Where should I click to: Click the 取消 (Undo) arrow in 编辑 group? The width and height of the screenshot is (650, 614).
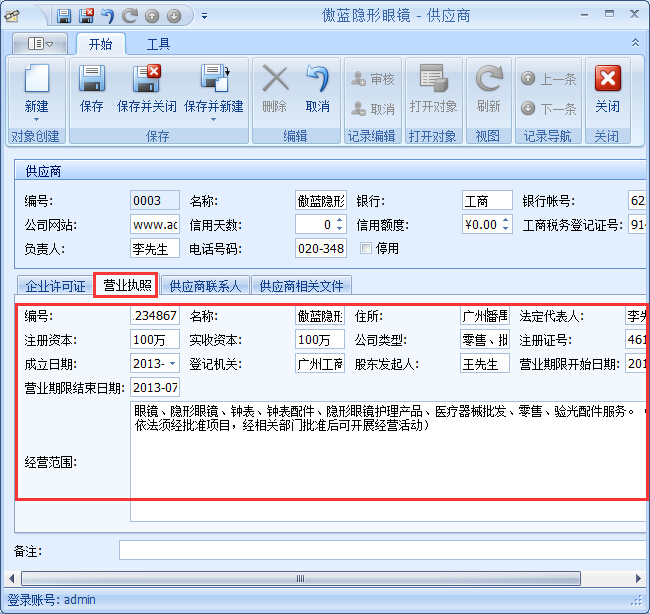[317, 80]
